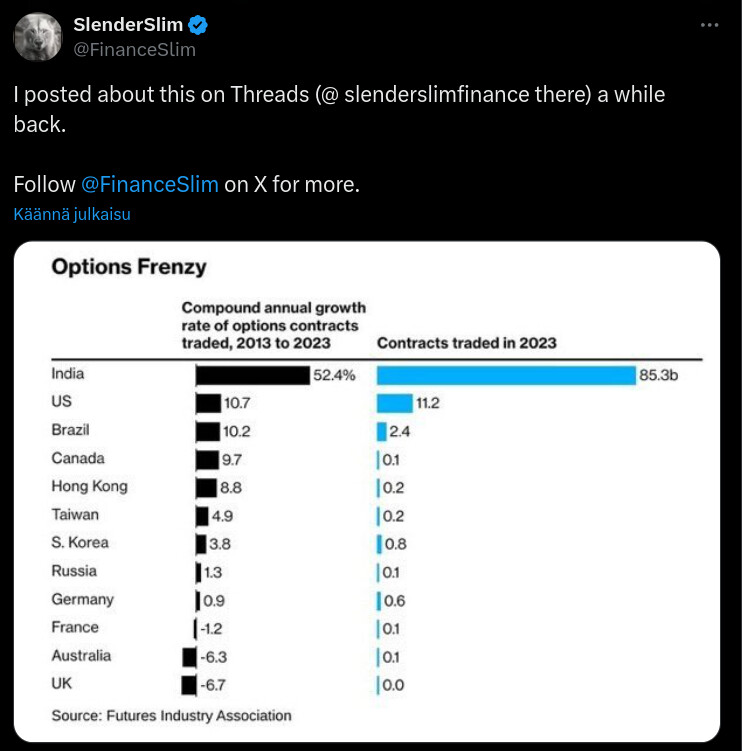Click the blue verified badge
The image size is (742, 751).
pyautogui.click(x=199, y=25)
